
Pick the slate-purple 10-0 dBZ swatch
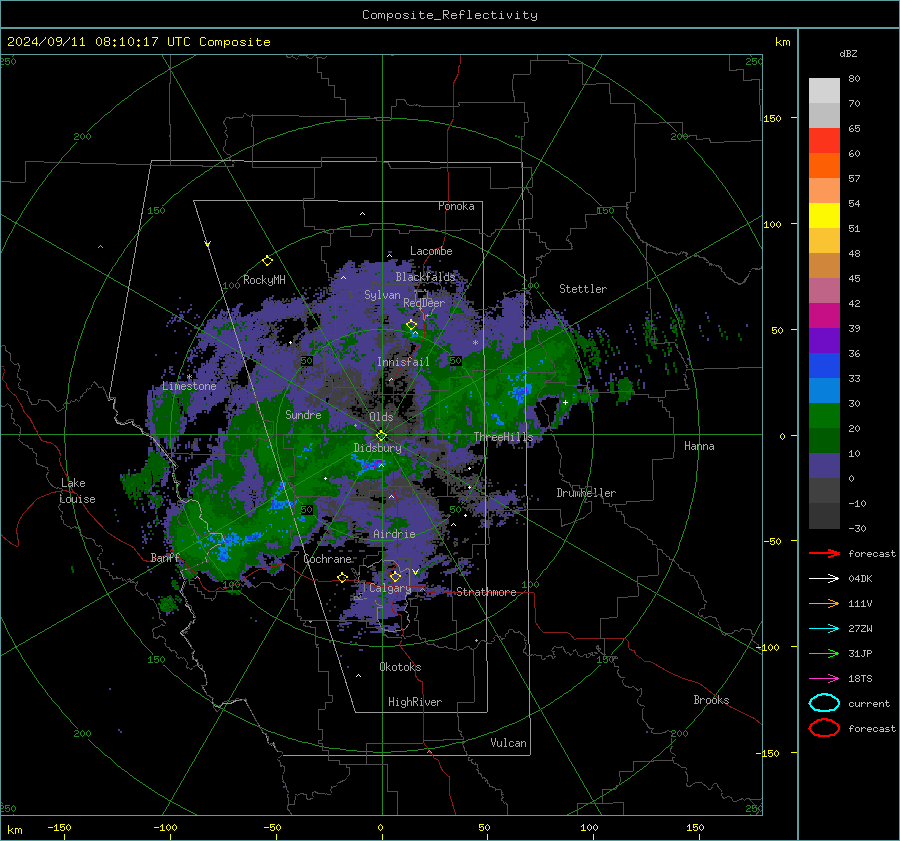(824, 466)
